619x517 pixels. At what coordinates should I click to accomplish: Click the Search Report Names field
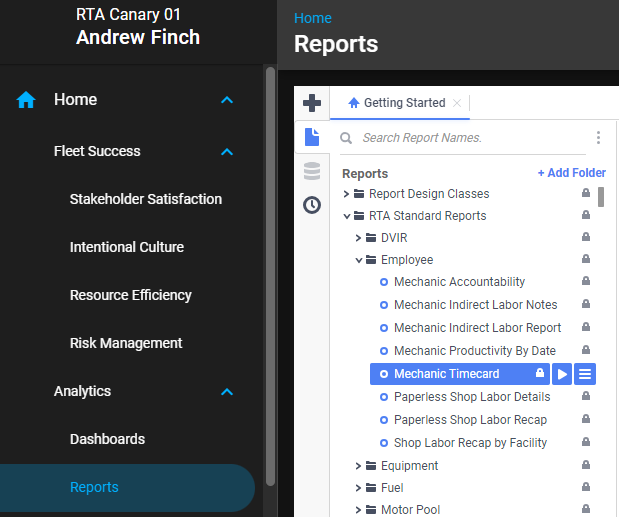click(470, 138)
